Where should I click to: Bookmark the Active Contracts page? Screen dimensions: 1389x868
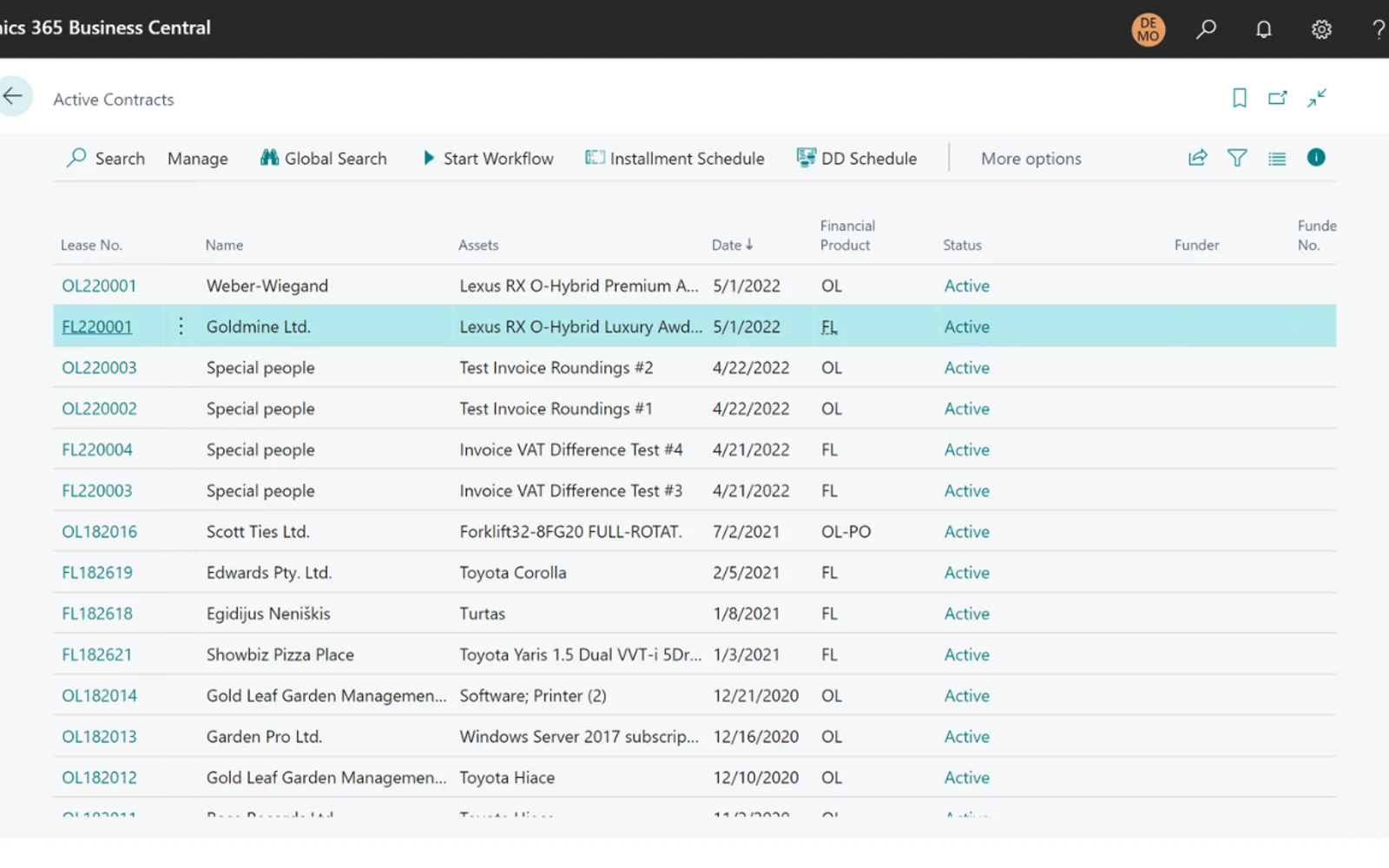pyautogui.click(x=1240, y=98)
